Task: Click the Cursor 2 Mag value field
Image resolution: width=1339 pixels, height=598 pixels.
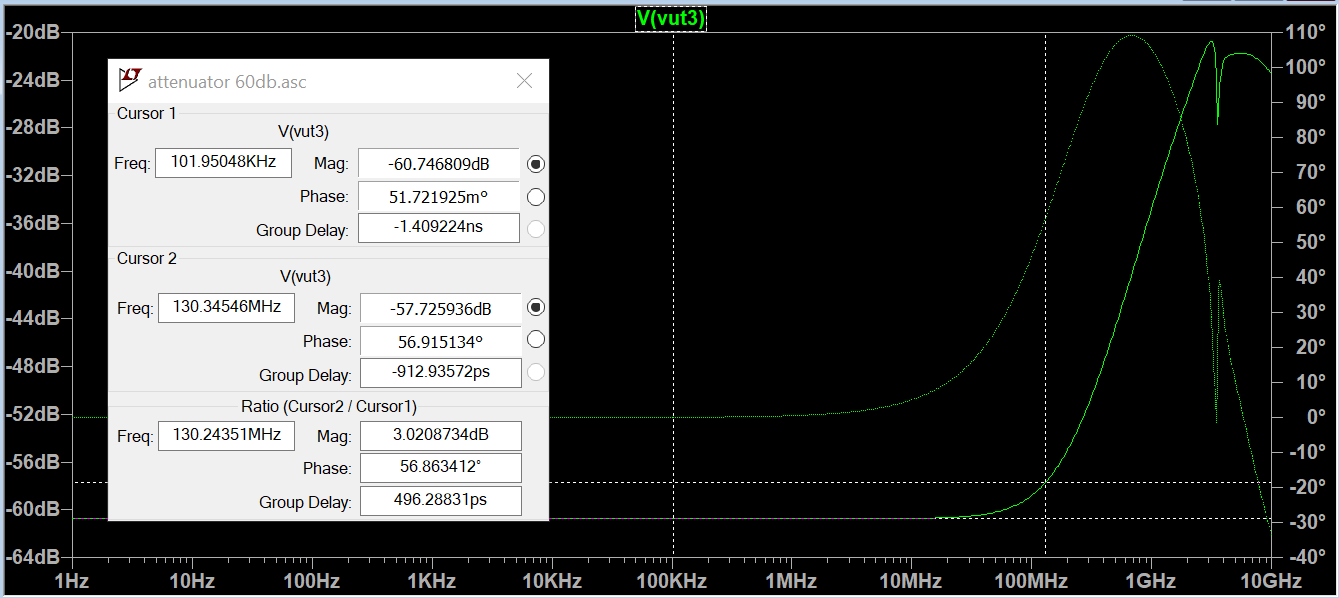Action: point(440,308)
